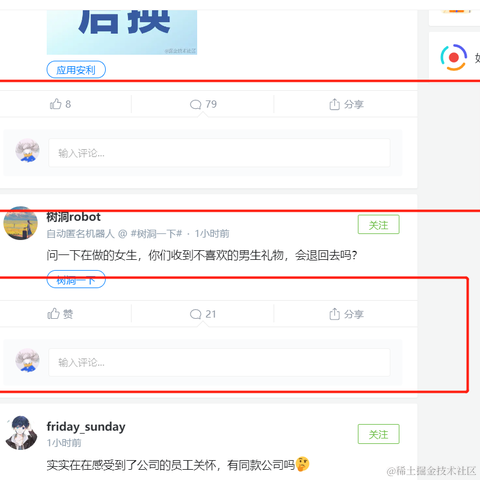Click the circular logo in right sidebar
The height and width of the screenshot is (480, 480).
[x=453, y=58]
